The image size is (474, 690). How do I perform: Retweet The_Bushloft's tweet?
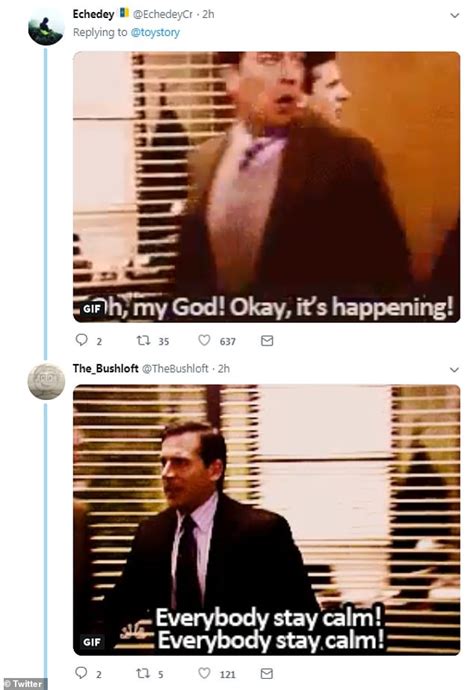pyautogui.click(x=143, y=673)
